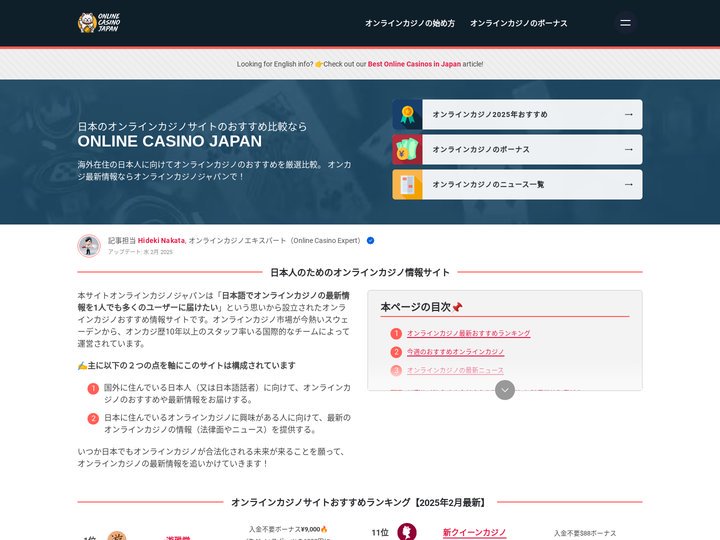Expand the table of contents chevron
Image resolution: width=720 pixels, height=540 pixels.
(505, 390)
